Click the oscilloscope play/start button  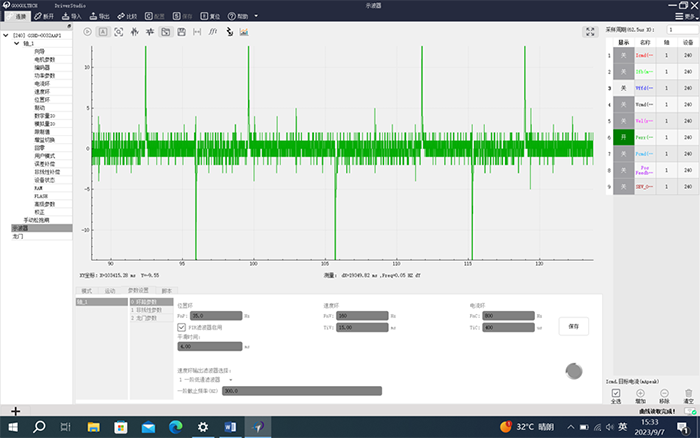(x=86, y=32)
